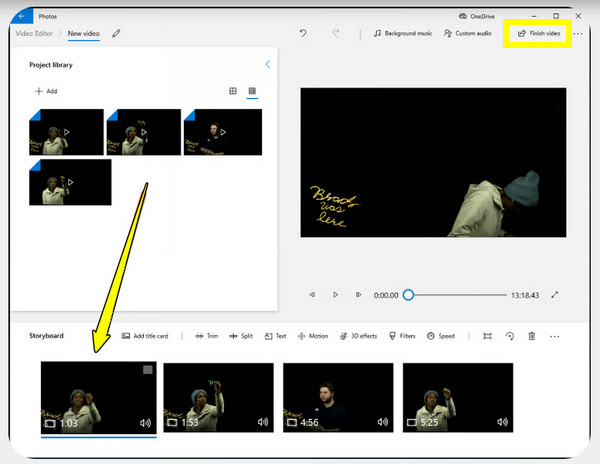Open the Filters tool
Image resolution: width=600 pixels, height=464 pixels.
point(402,336)
